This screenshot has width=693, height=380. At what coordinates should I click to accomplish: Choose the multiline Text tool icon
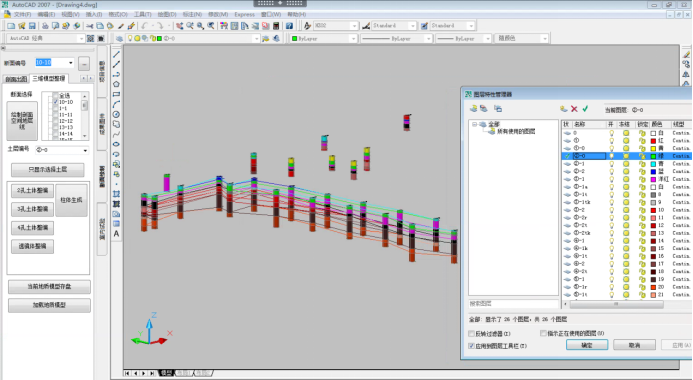116,234
